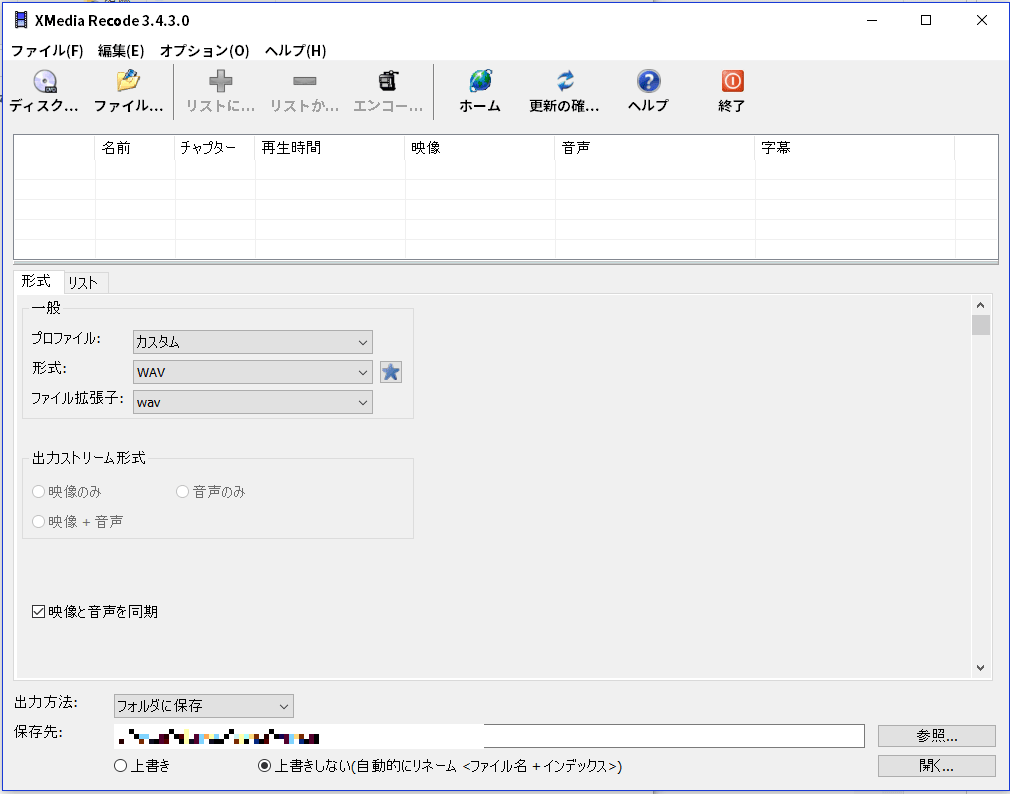Close the XMedia Recode window
The height and width of the screenshot is (794, 1010).
tap(981, 20)
